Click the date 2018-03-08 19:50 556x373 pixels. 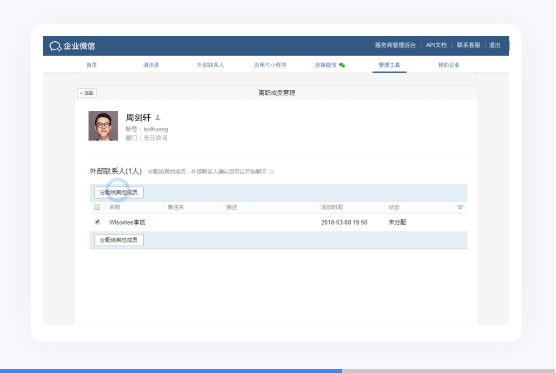point(344,223)
